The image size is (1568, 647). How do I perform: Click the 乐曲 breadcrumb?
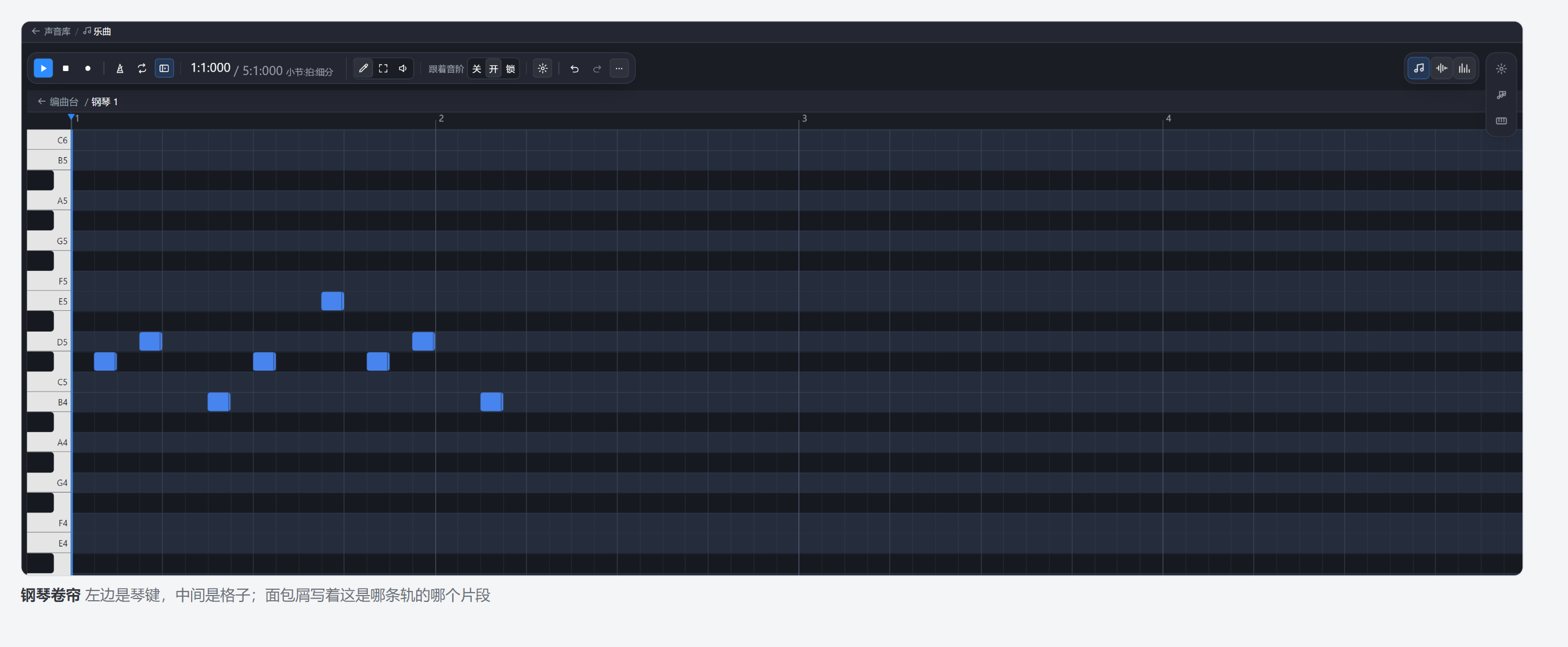click(98, 31)
